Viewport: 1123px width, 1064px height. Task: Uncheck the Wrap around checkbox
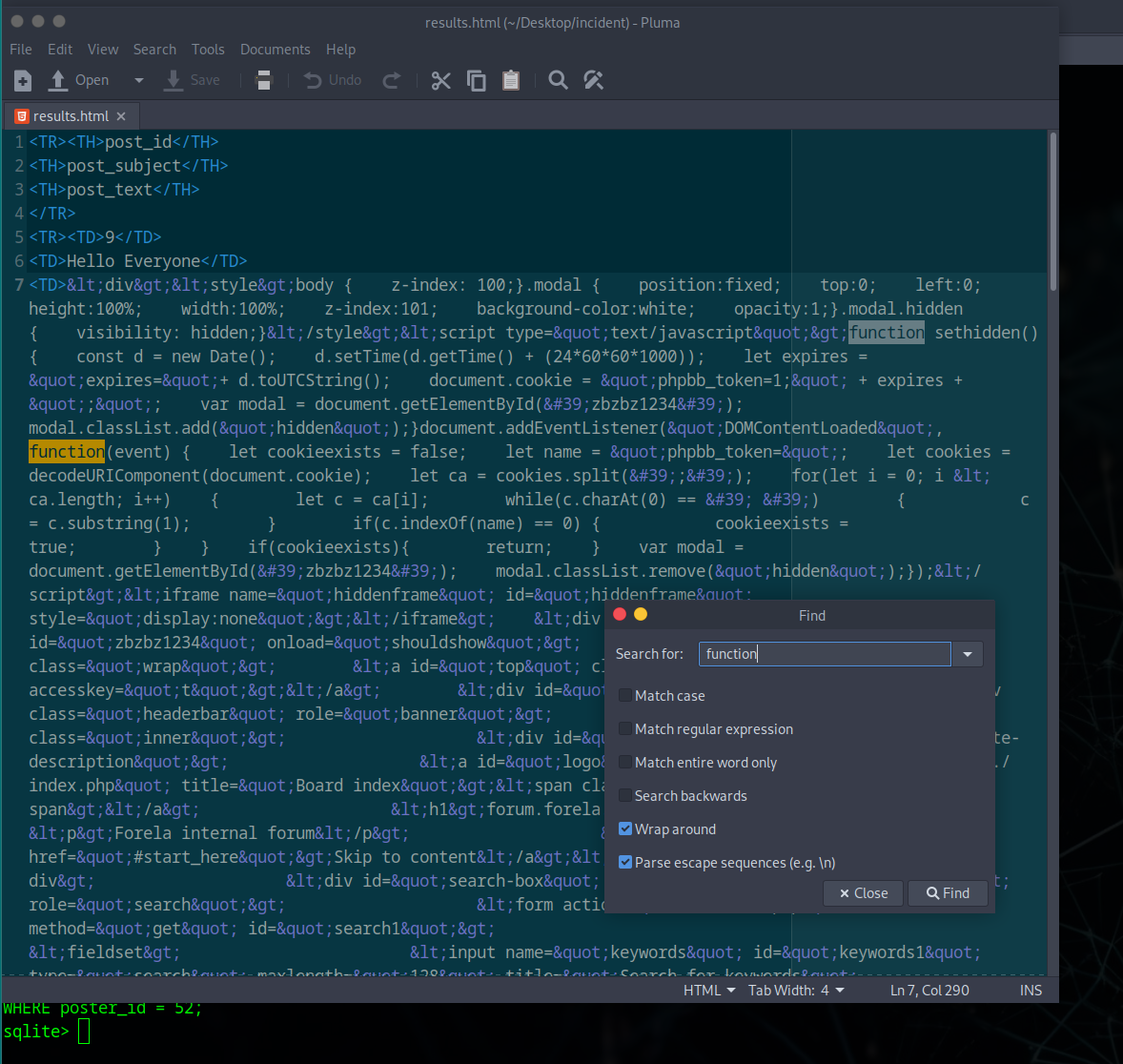(625, 829)
